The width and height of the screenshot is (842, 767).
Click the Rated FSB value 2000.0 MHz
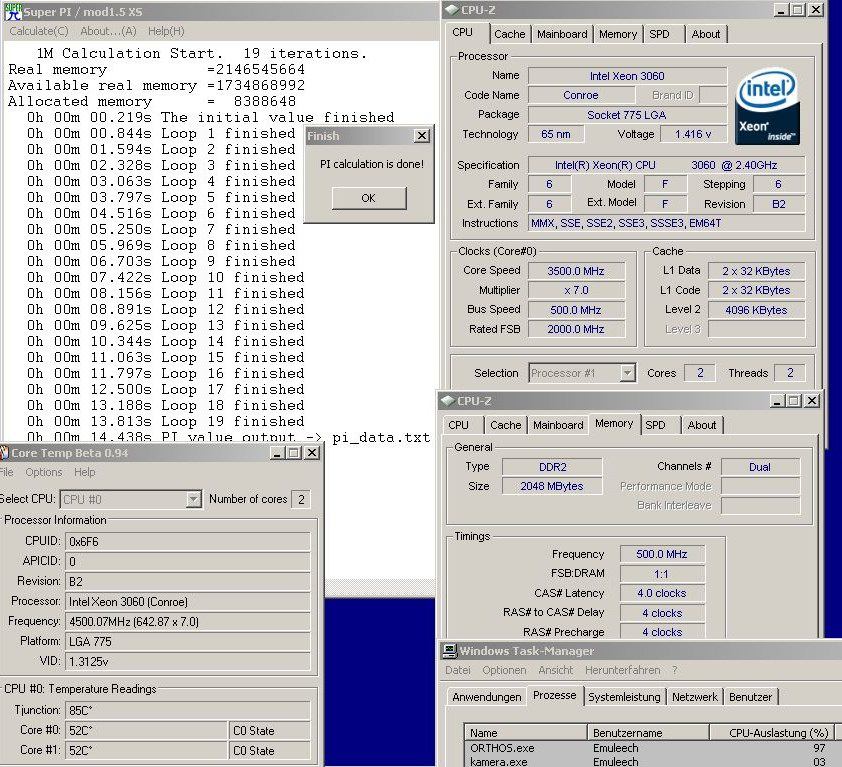point(576,329)
